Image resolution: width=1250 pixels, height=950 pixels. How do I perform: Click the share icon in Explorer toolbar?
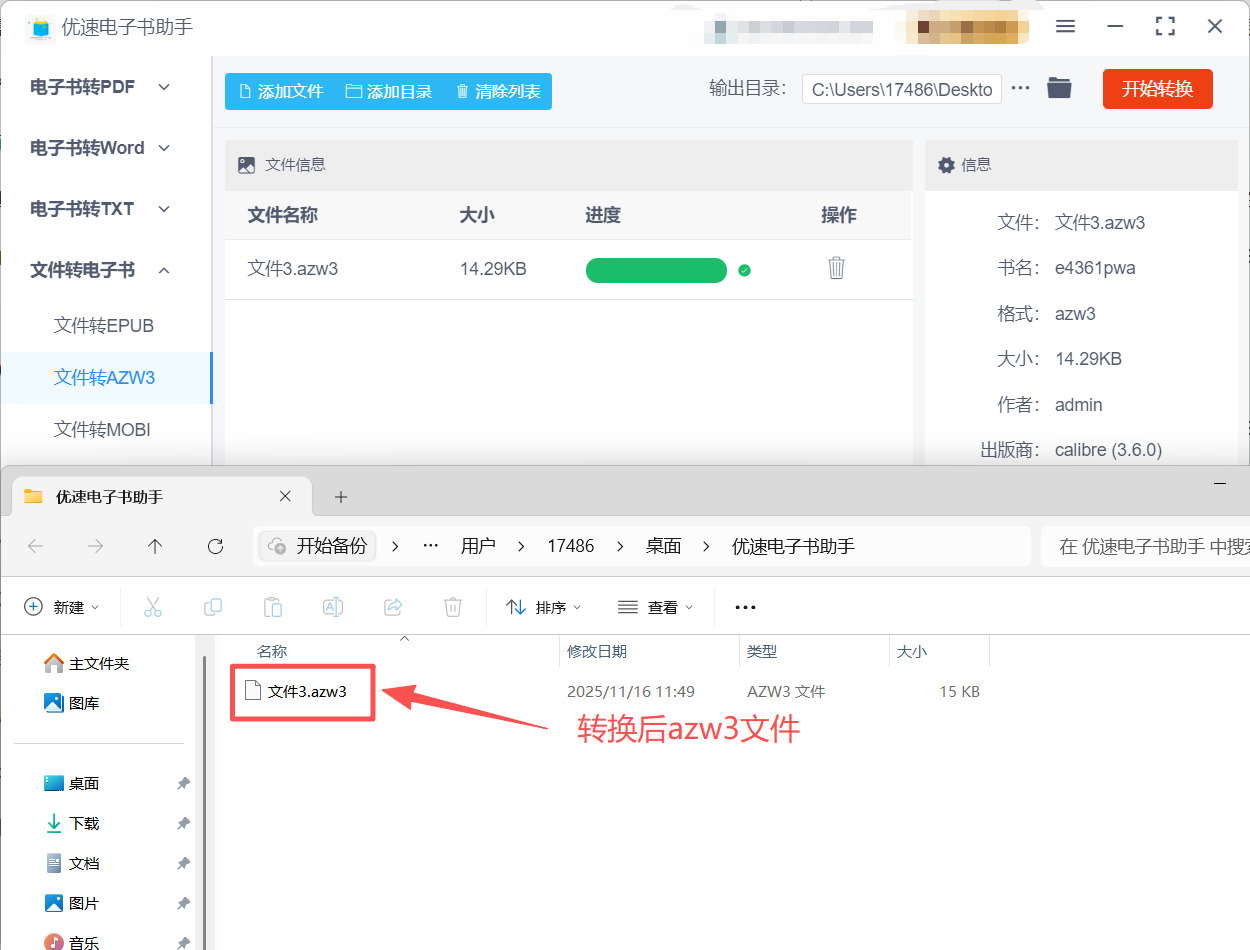(x=393, y=607)
